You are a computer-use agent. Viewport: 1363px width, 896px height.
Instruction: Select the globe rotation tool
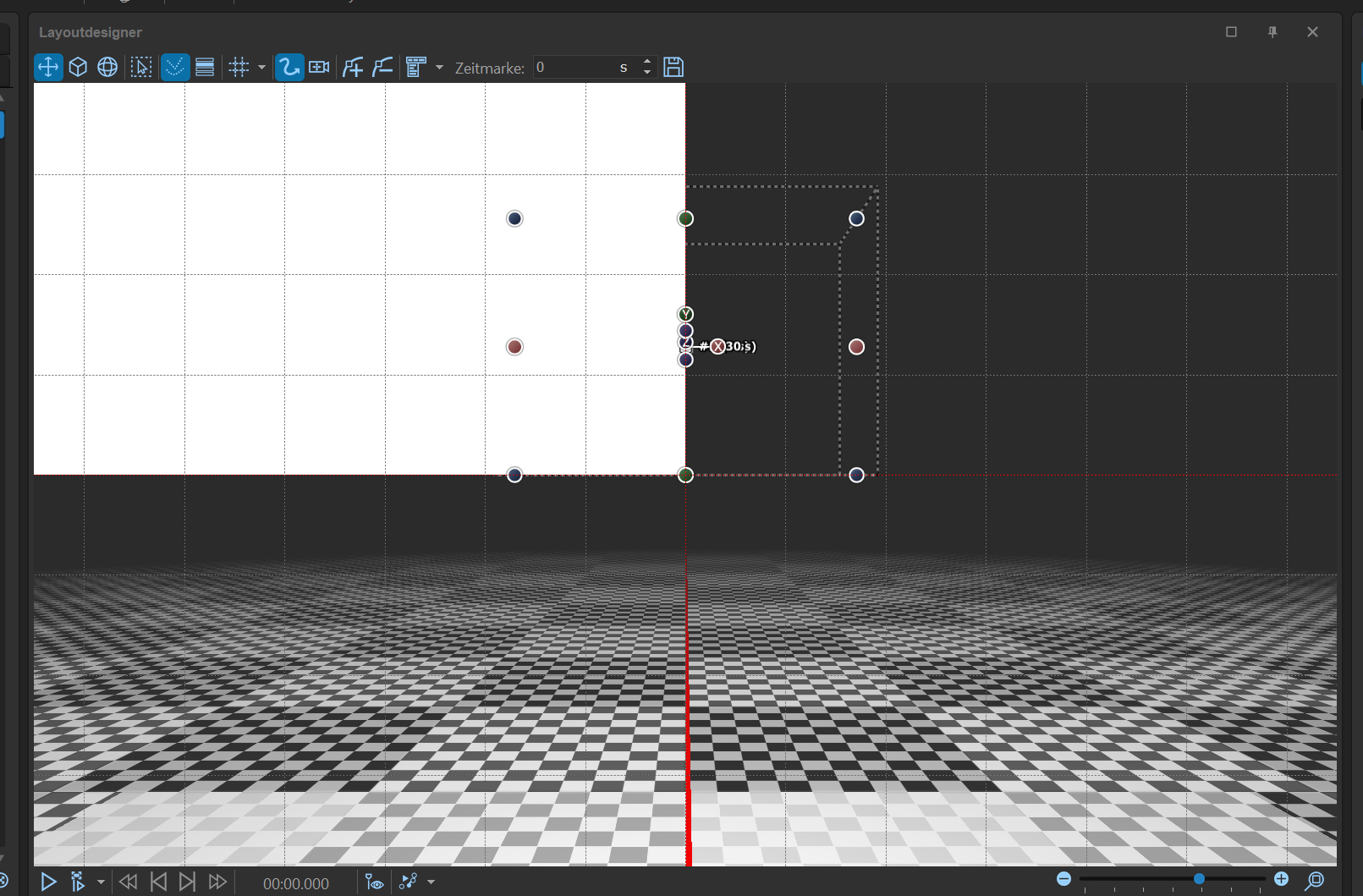tap(107, 67)
